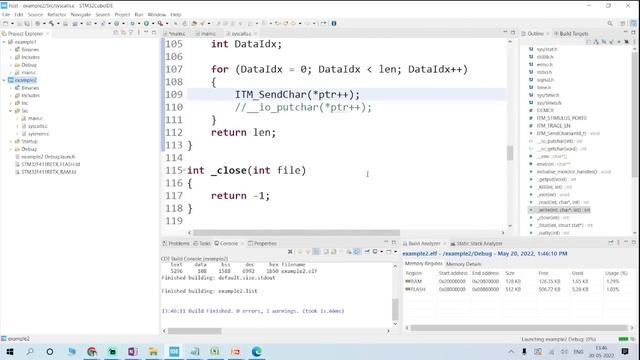Click the Debug bug toolbar icon
Image resolution: width=640 pixels, height=360 pixels.
coord(132,24)
